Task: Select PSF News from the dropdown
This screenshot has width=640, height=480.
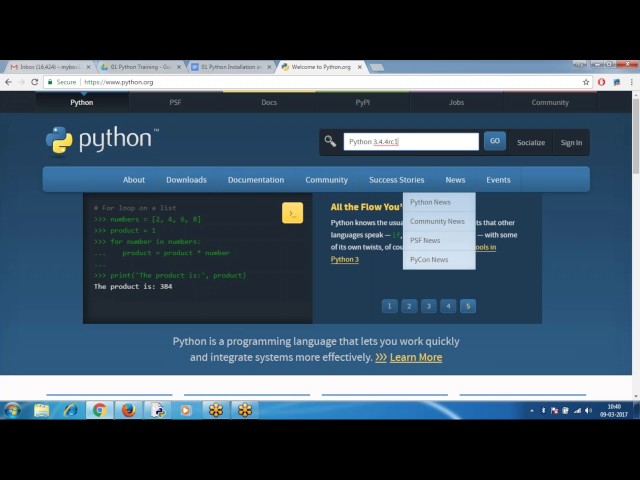Action: 439,240
